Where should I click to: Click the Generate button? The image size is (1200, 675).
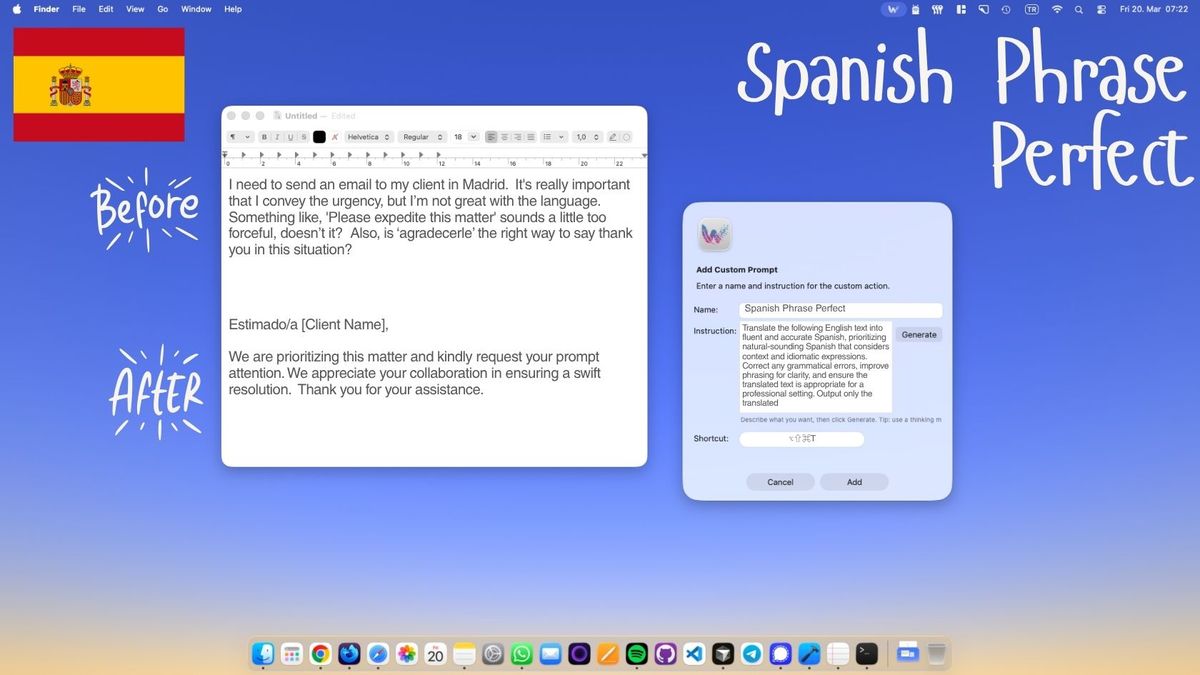click(x=918, y=335)
